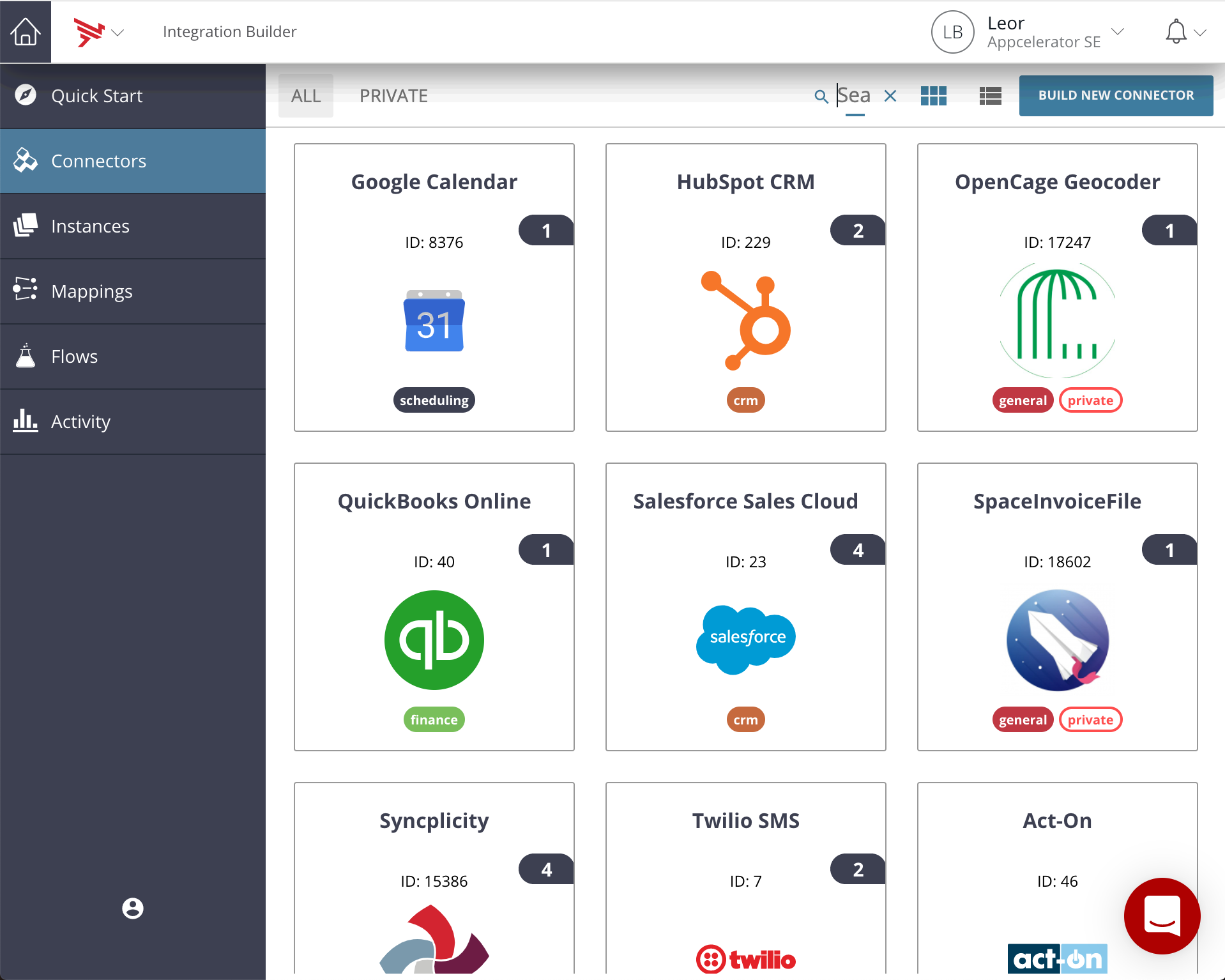Expand the Leor account dropdown arrow

[1118, 31]
